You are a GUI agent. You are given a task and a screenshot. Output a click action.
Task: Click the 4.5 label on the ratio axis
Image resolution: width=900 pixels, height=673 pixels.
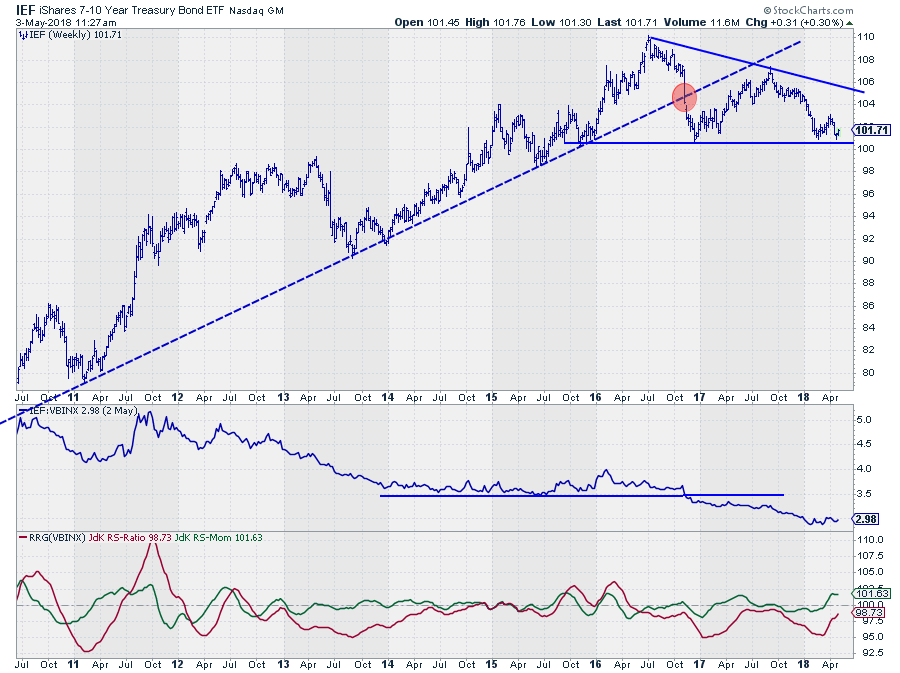click(864, 444)
